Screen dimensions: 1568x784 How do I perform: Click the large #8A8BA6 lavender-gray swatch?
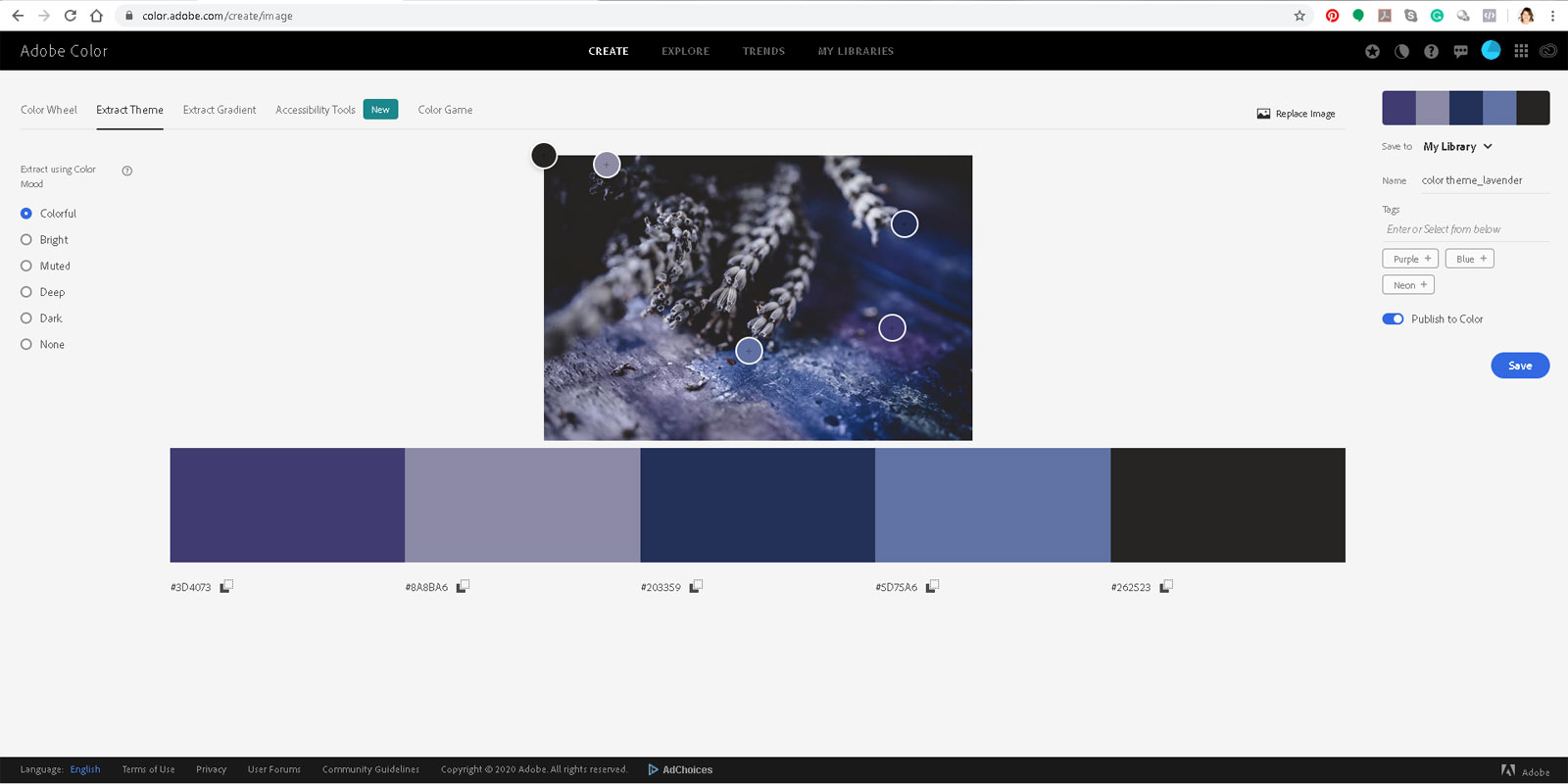coord(522,505)
